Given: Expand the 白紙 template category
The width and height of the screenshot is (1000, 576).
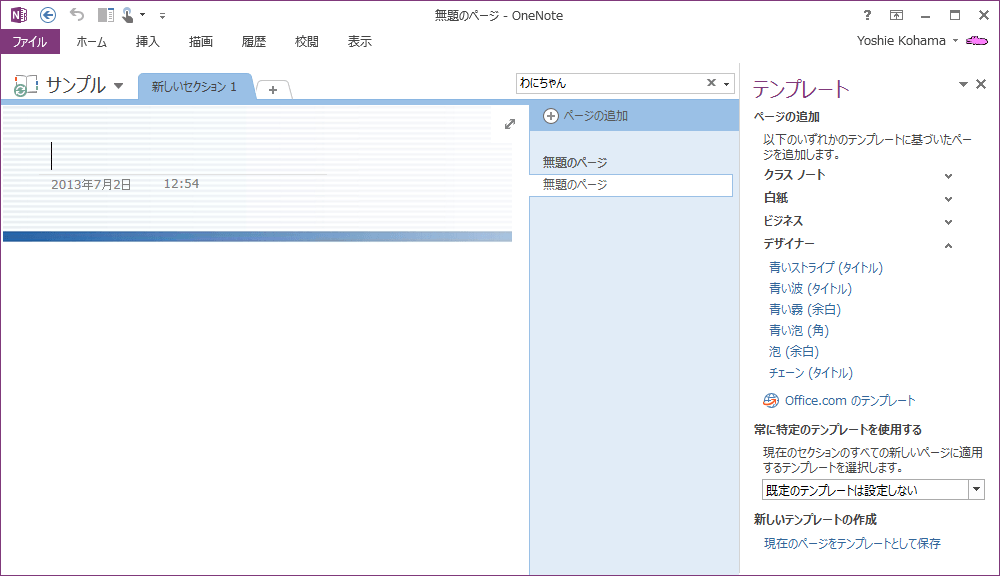Looking at the screenshot, I should [858, 198].
